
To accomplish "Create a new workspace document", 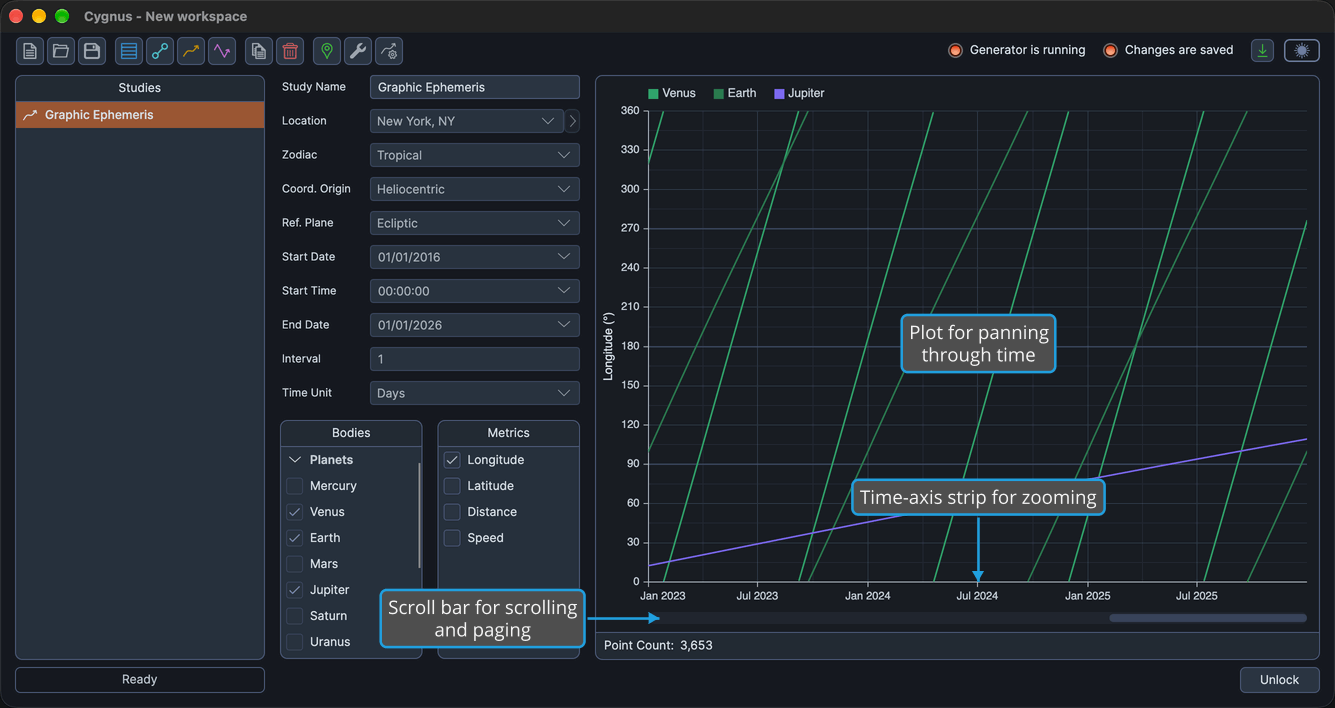I will [x=30, y=51].
